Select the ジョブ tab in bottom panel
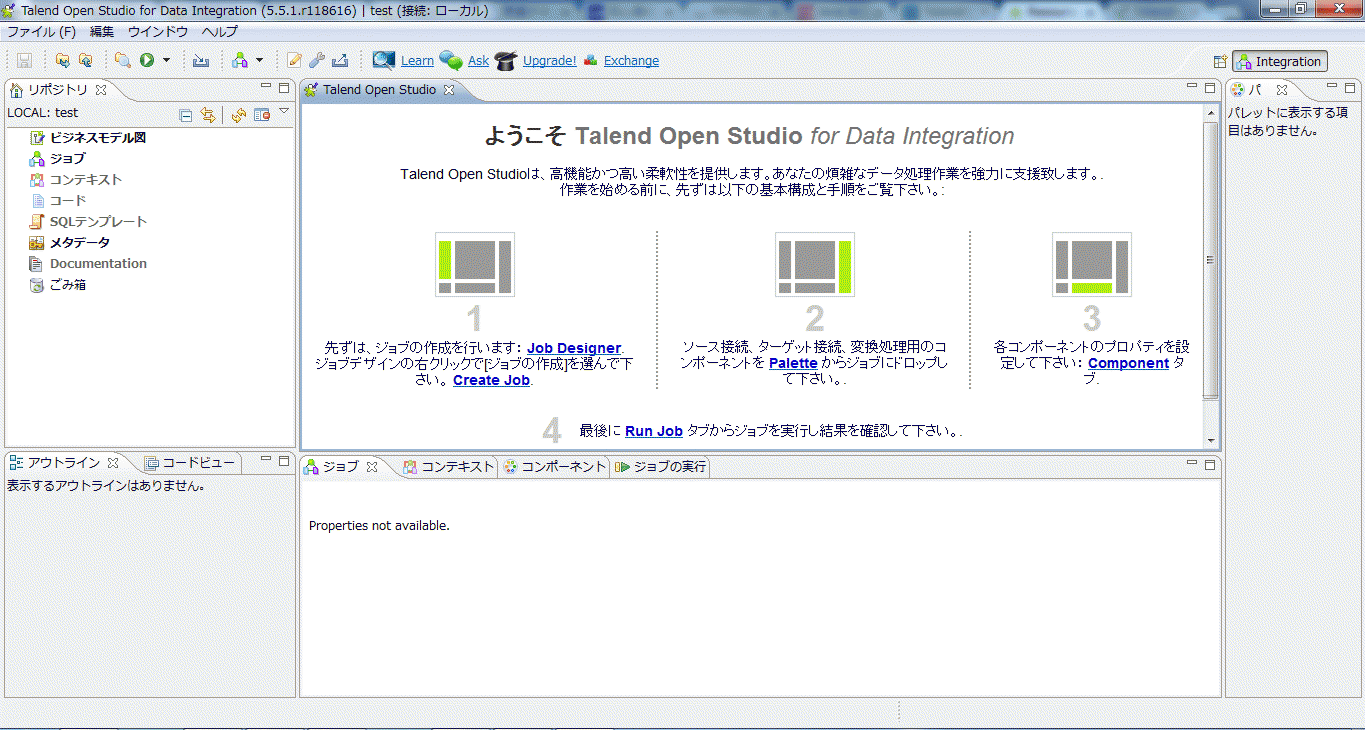 coord(339,467)
